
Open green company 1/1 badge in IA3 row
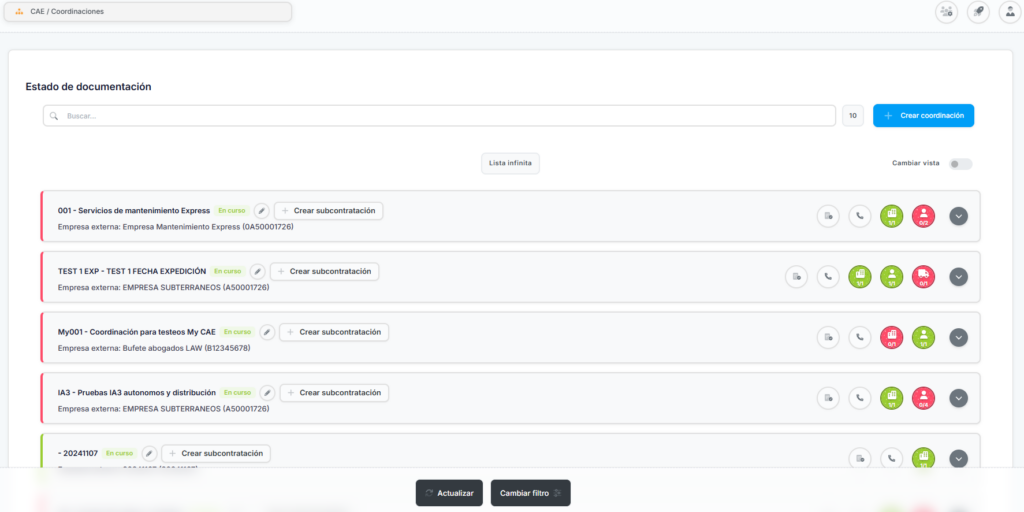coord(891,398)
